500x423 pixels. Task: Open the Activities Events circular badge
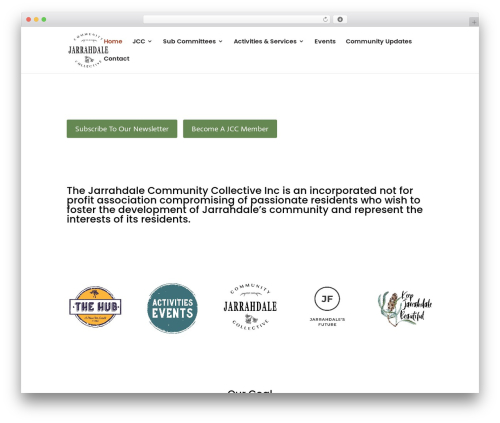[x=172, y=308]
